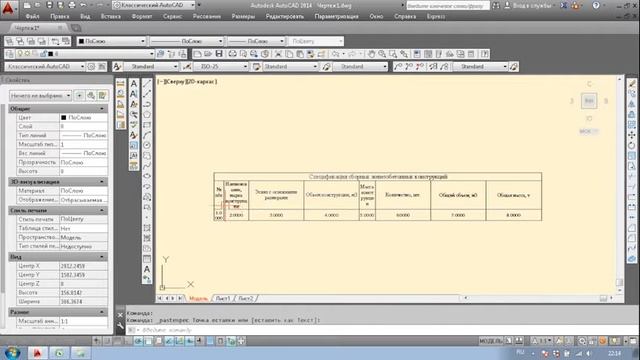Switch to the Лист1 layout tab
This screenshot has width=640, height=360.
coord(223,299)
